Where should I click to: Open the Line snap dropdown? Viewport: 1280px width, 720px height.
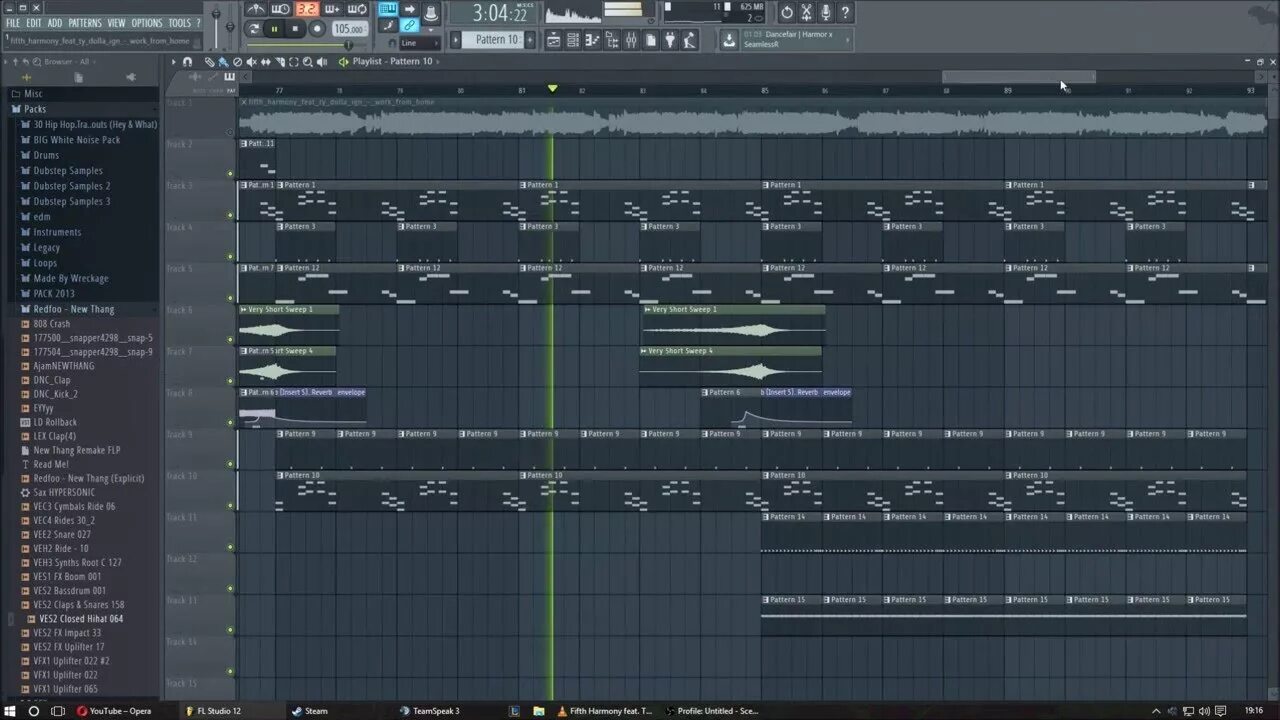pyautogui.click(x=420, y=43)
